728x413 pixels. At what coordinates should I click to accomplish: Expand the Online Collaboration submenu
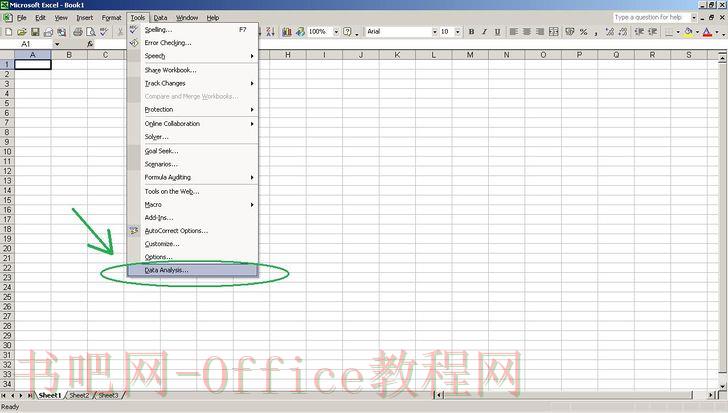click(193, 123)
